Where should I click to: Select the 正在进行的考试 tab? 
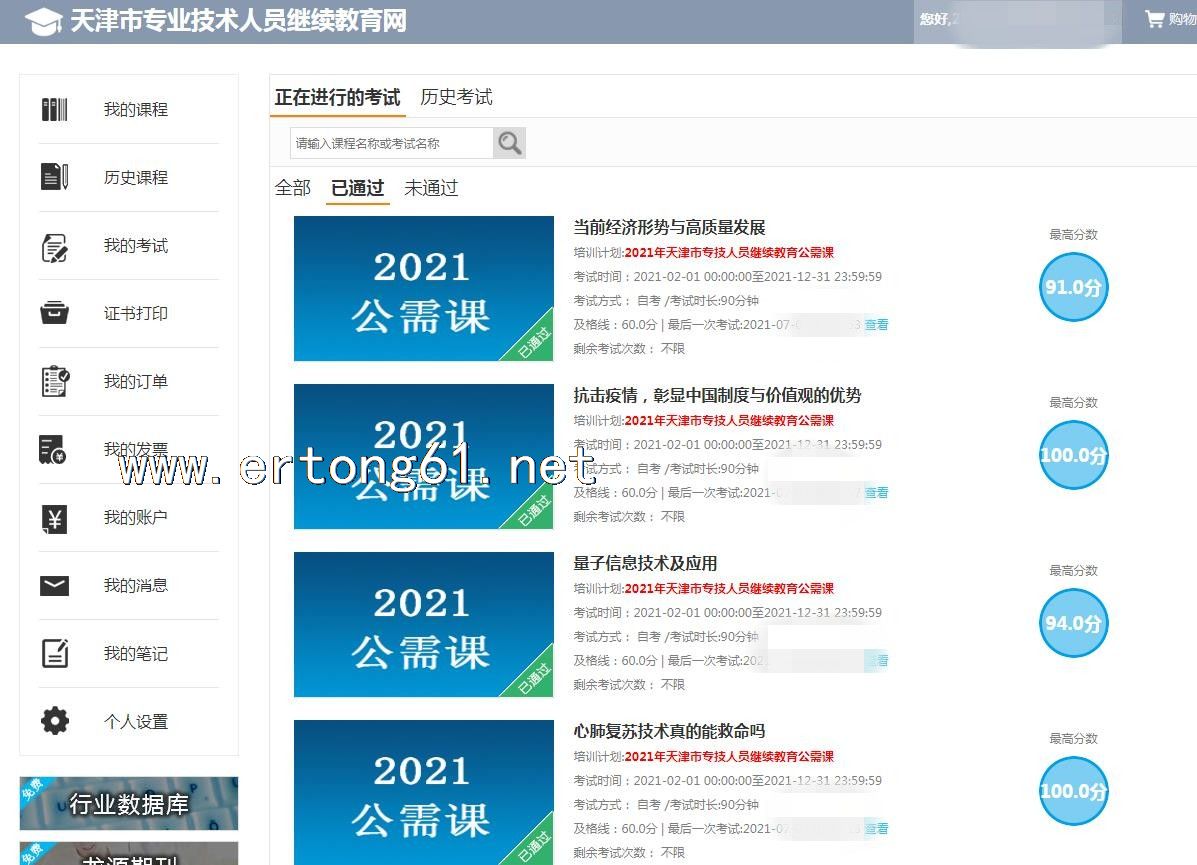(x=337, y=97)
